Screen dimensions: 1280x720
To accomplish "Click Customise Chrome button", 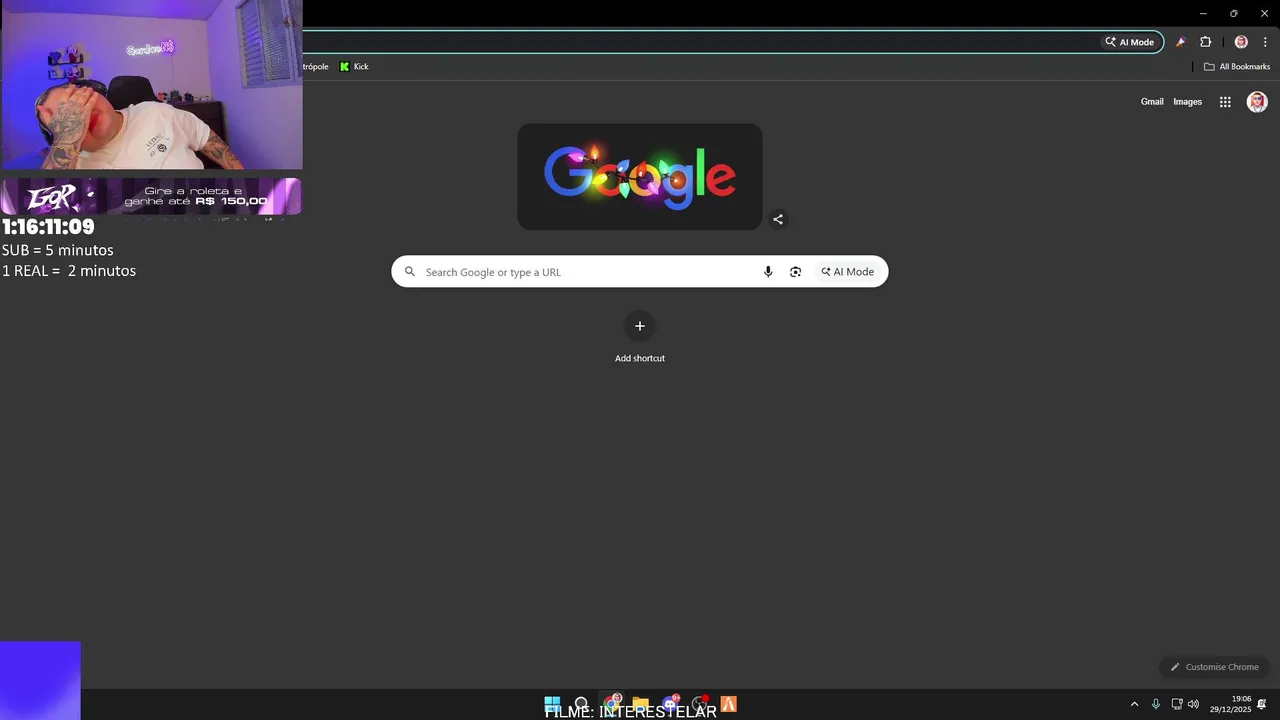I will coord(1215,667).
